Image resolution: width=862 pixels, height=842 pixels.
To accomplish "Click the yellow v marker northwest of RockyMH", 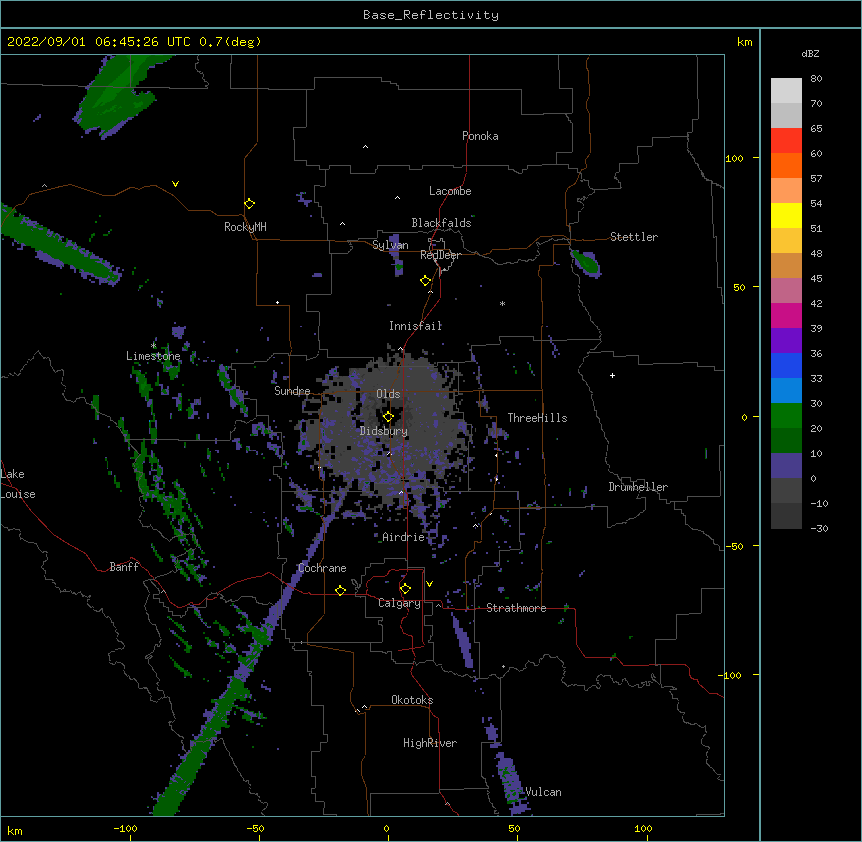I will [175, 184].
